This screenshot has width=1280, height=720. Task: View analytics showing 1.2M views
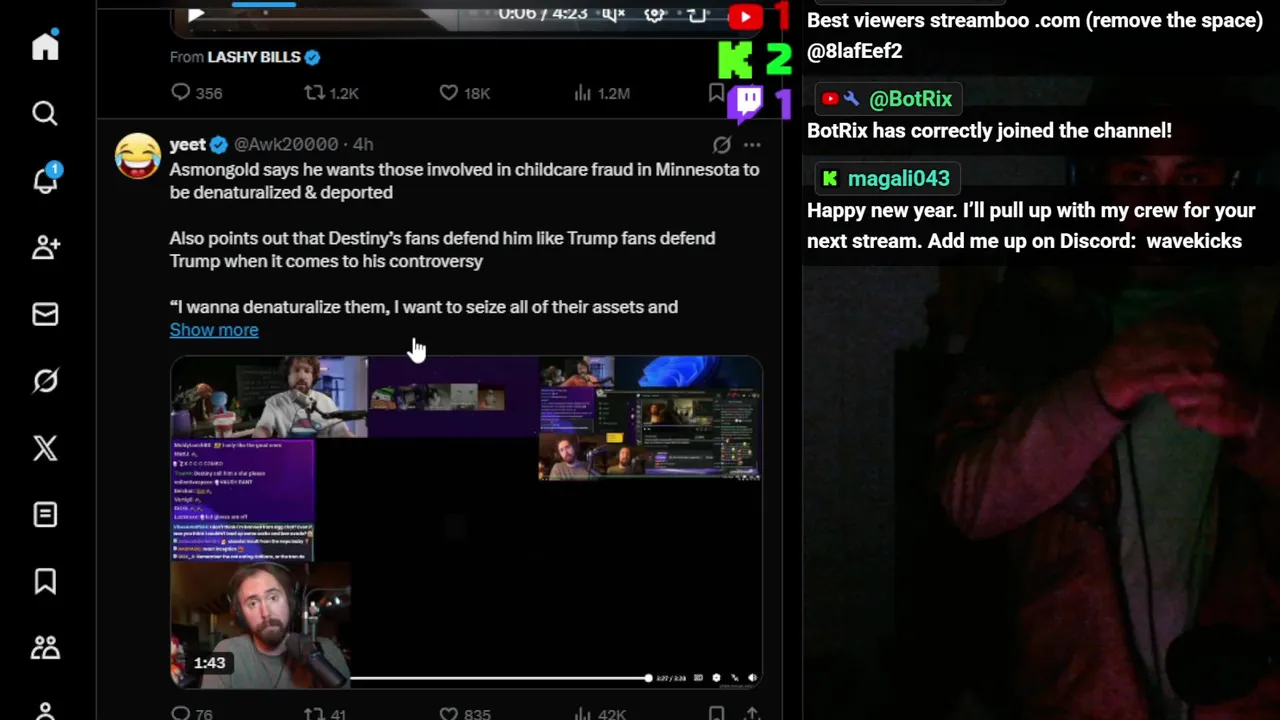click(x=601, y=93)
